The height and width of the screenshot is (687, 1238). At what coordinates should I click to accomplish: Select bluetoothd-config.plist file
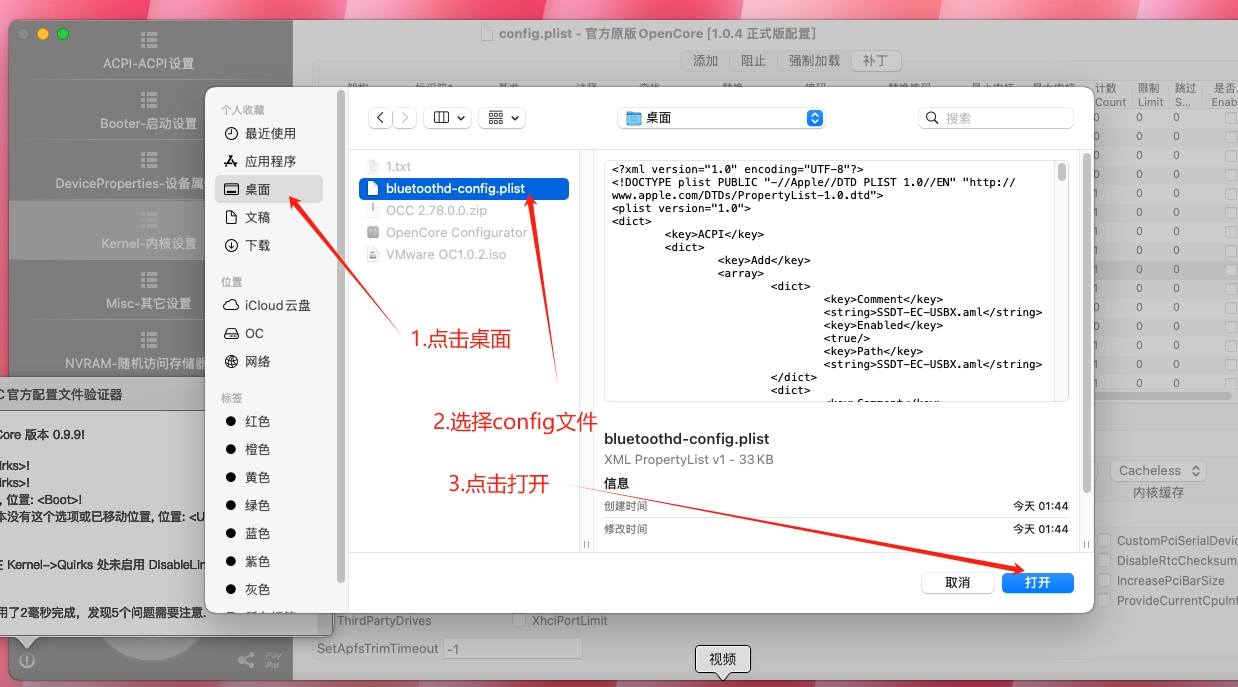(x=464, y=188)
